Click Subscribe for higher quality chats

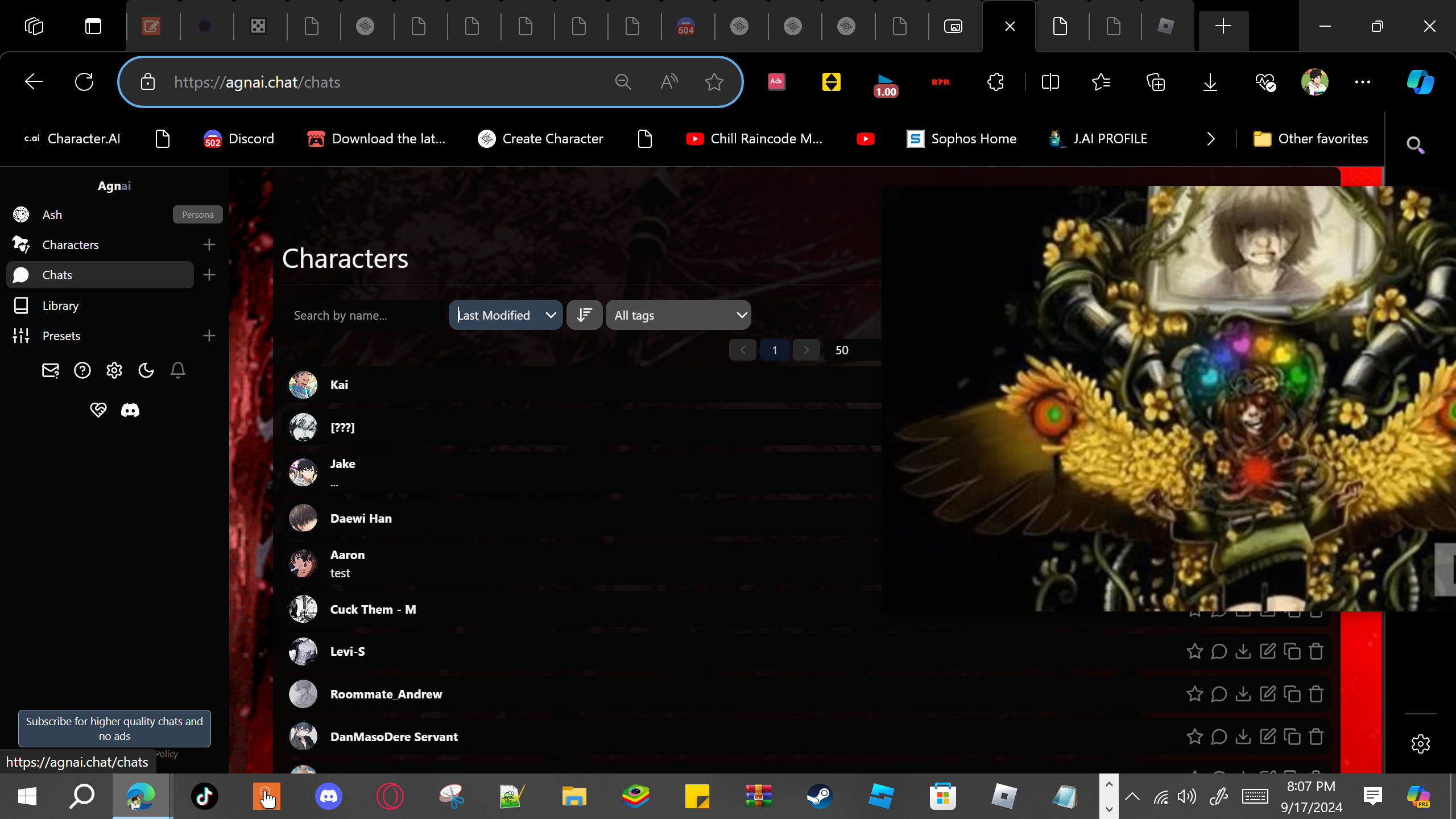(114, 729)
